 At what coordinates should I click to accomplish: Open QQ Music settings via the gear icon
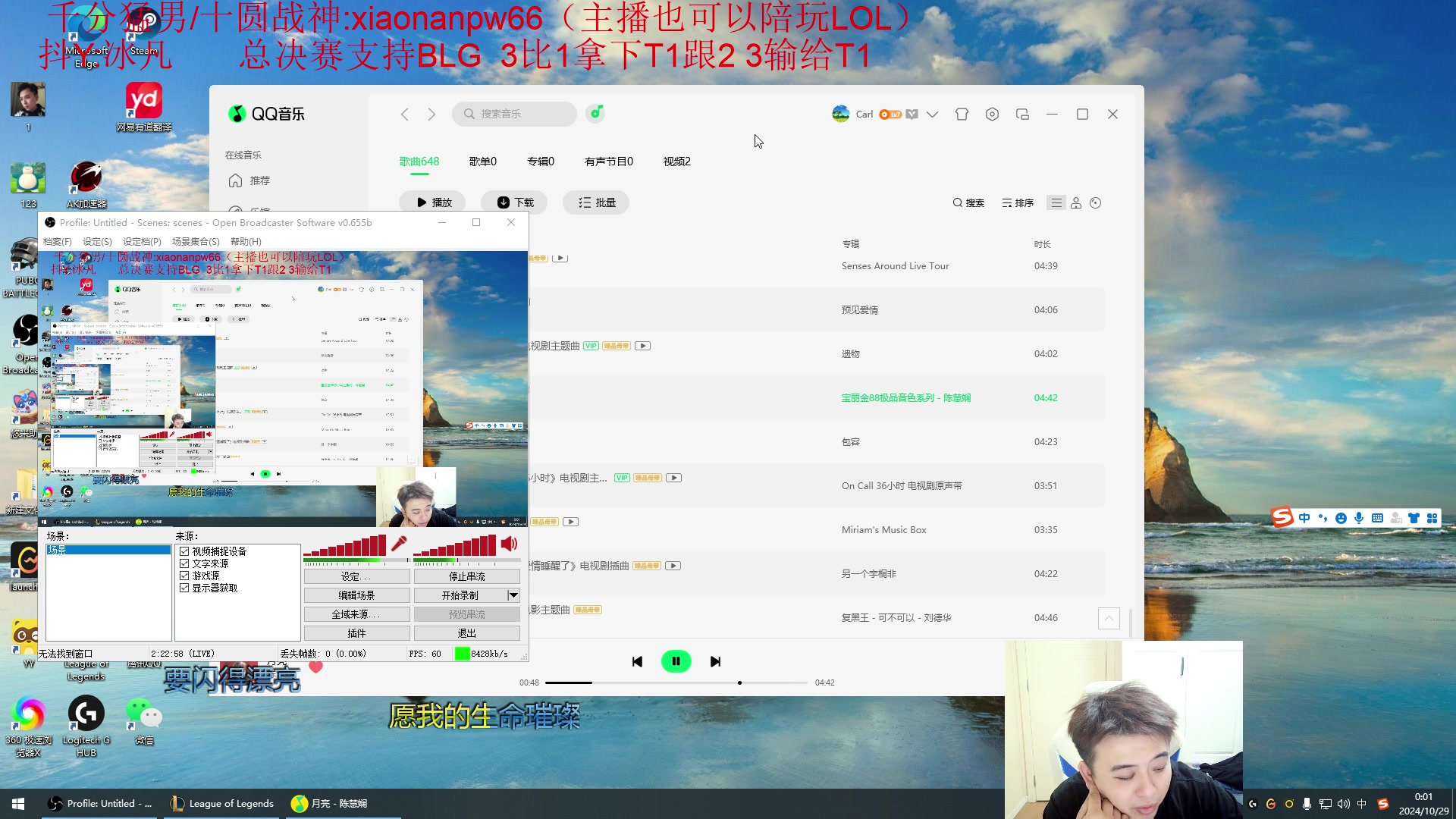[992, 114]
